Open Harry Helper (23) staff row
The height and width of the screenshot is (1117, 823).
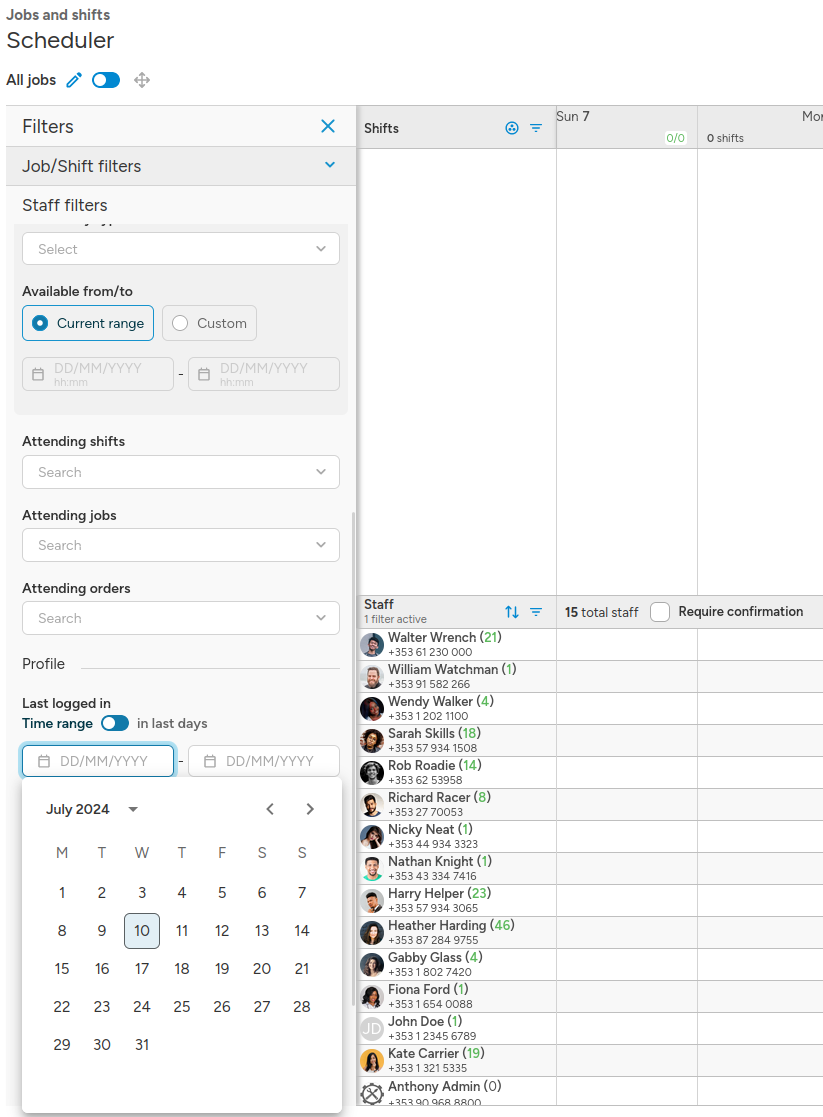click(456, 900)
